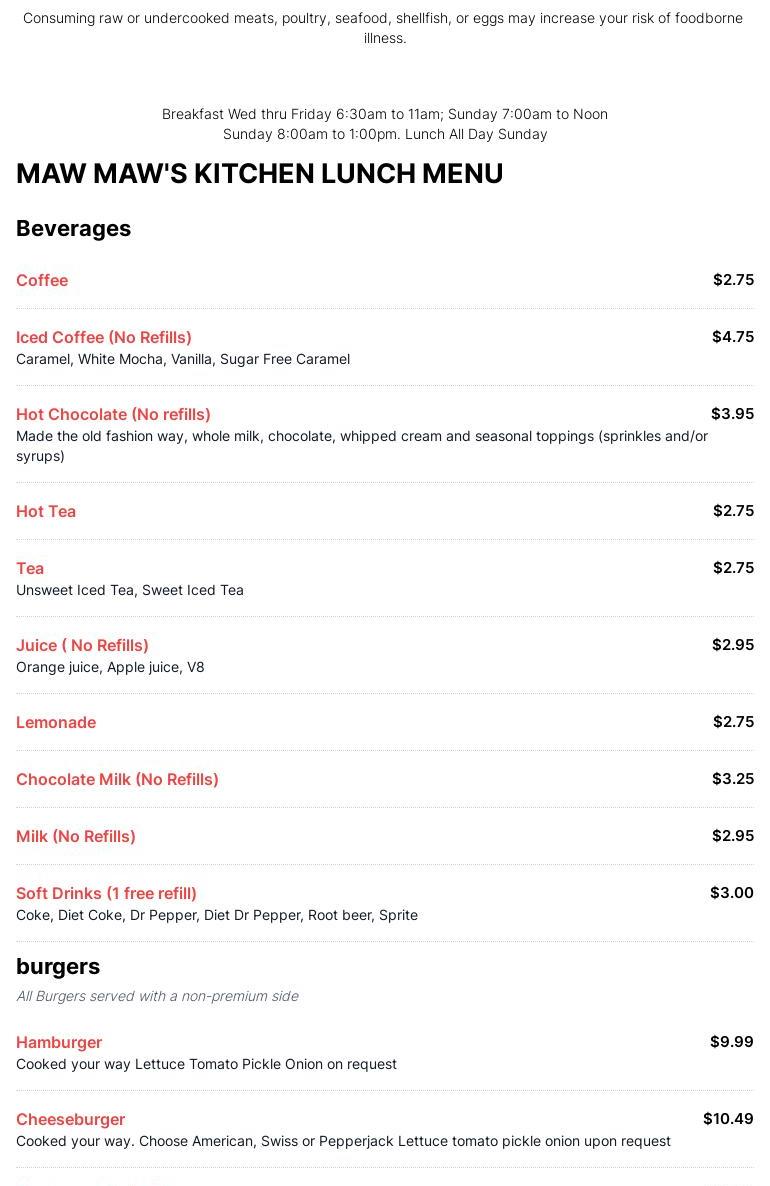Select Chocolate Milk (No Refills)

tap(117, 779)
